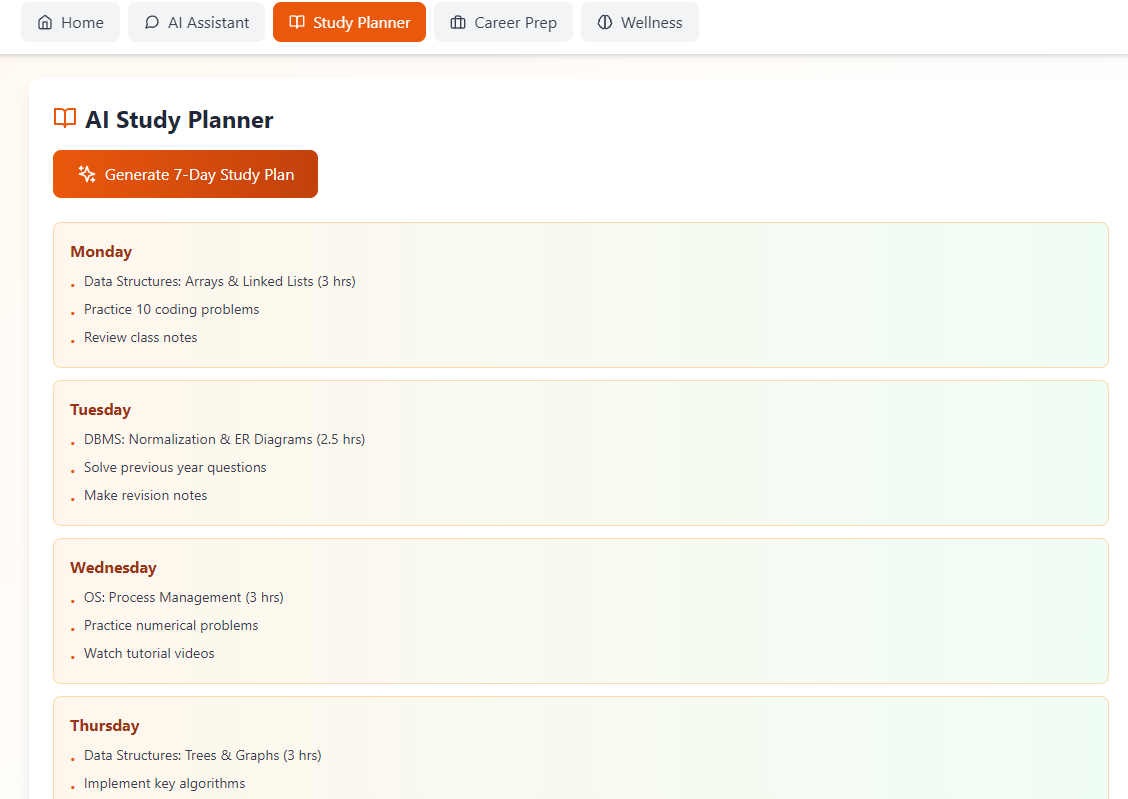
Task: Click 'Practice numerical problems' item
Action: point(171,626)
